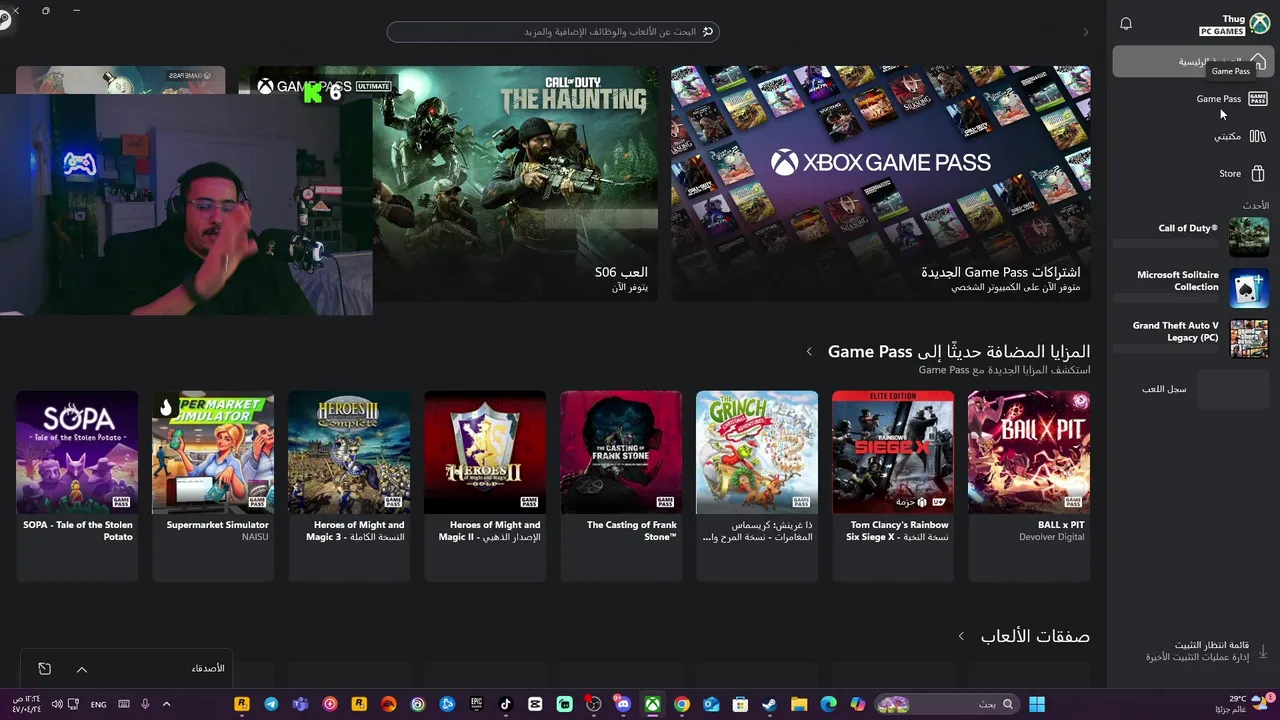Open File Explorer from taskbar

799,704
